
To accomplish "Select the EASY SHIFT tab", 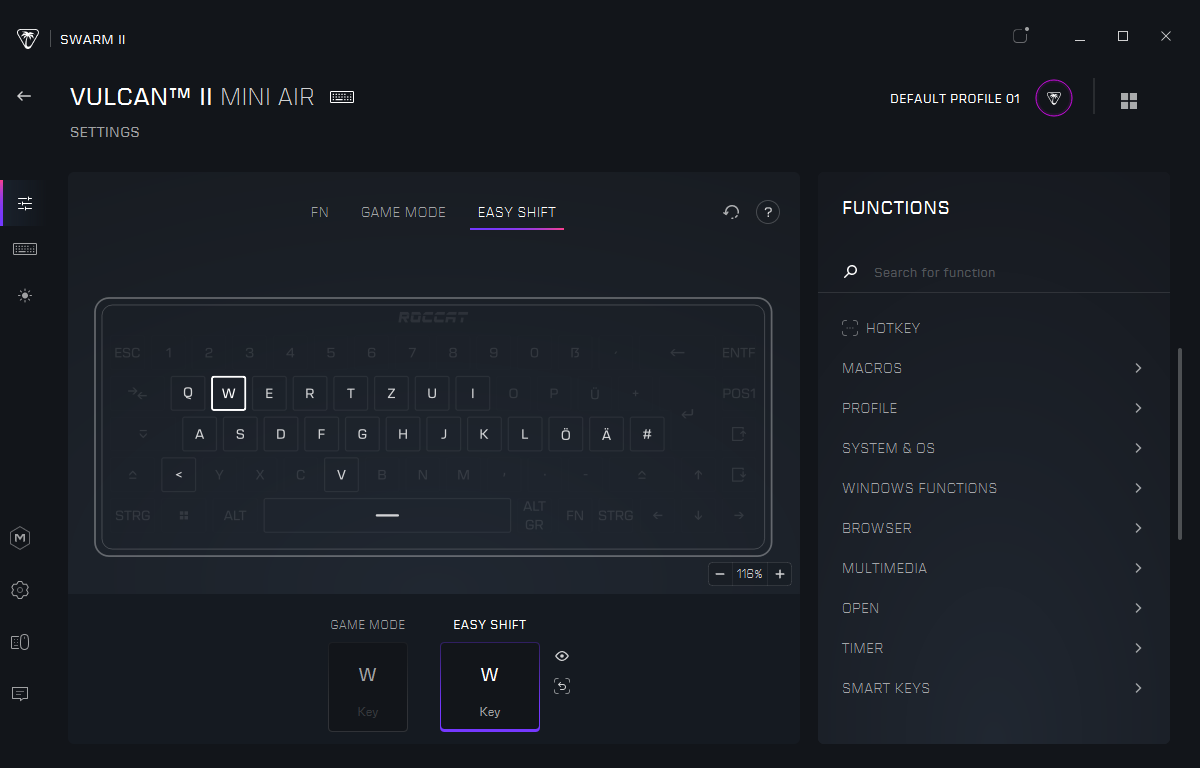I will (x=517, y=212).
